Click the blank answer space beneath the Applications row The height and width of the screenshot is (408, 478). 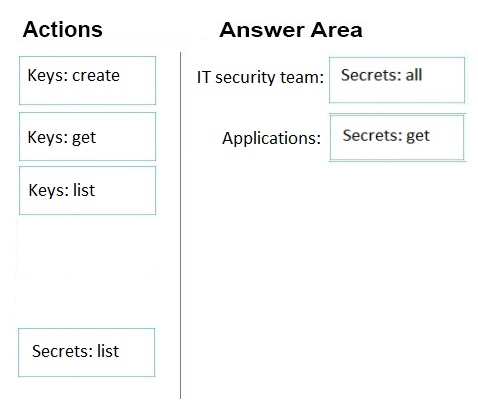pyautogui.click(x=330, y=280)
